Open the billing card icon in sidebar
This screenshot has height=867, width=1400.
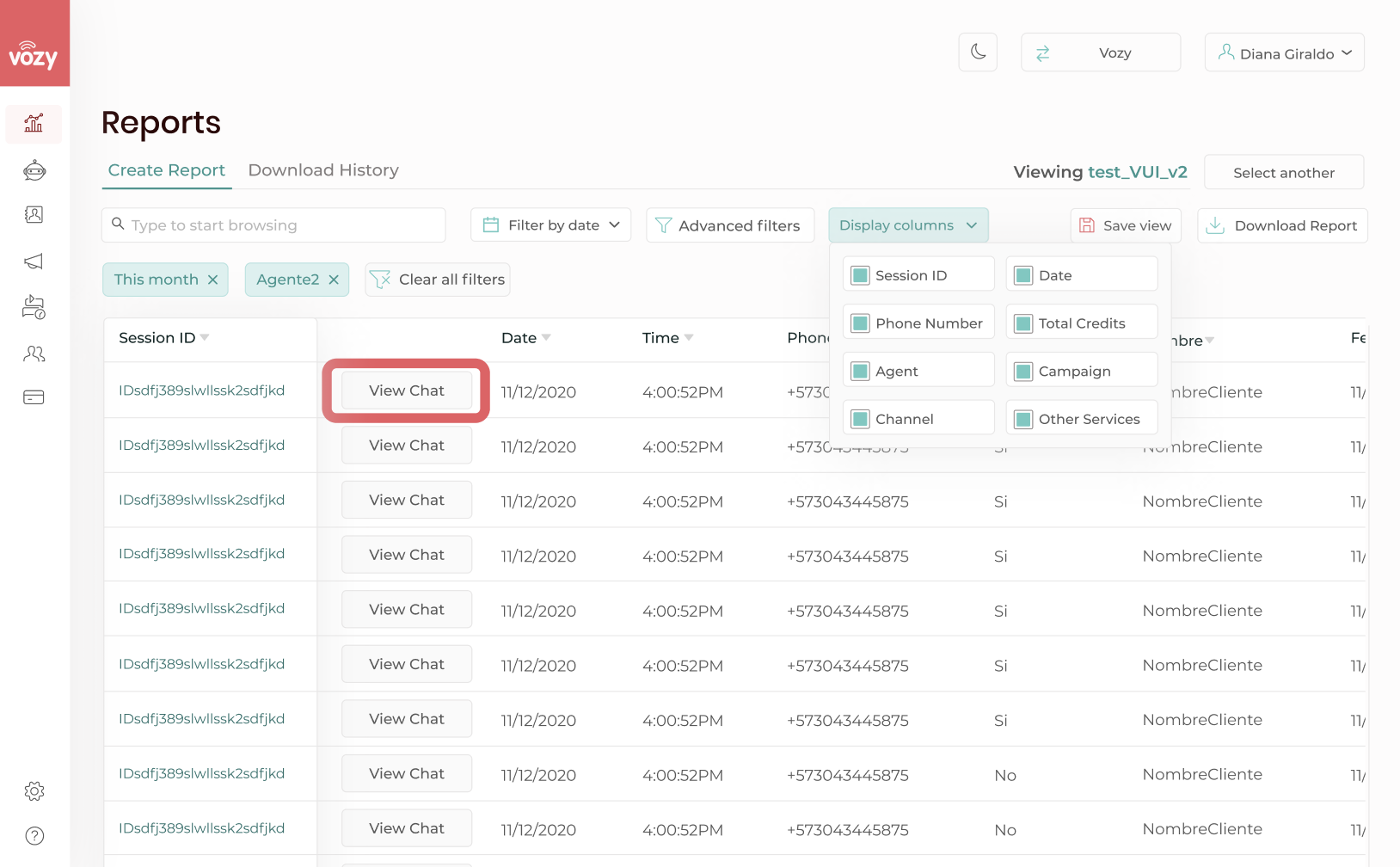tap(34, 397)
